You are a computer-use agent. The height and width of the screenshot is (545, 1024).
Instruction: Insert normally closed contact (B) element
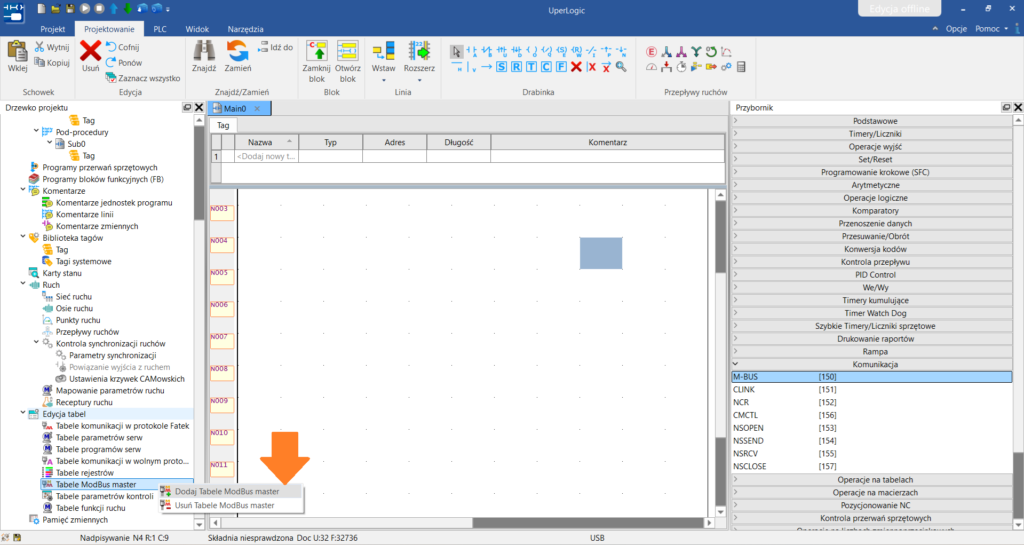[x=487, y=52]
